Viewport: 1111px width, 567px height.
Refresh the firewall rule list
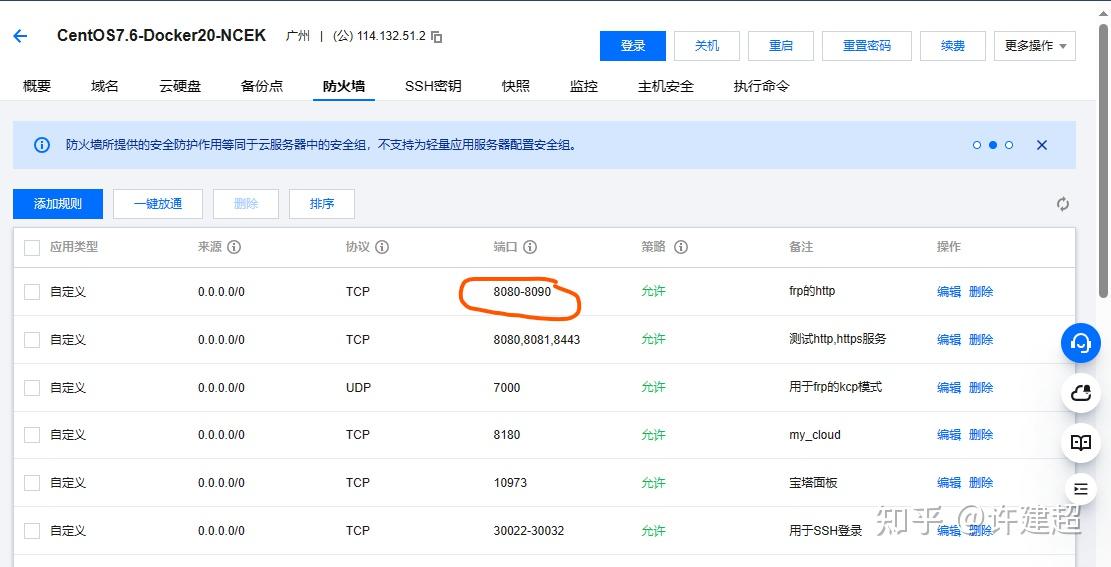[1063, 204]
